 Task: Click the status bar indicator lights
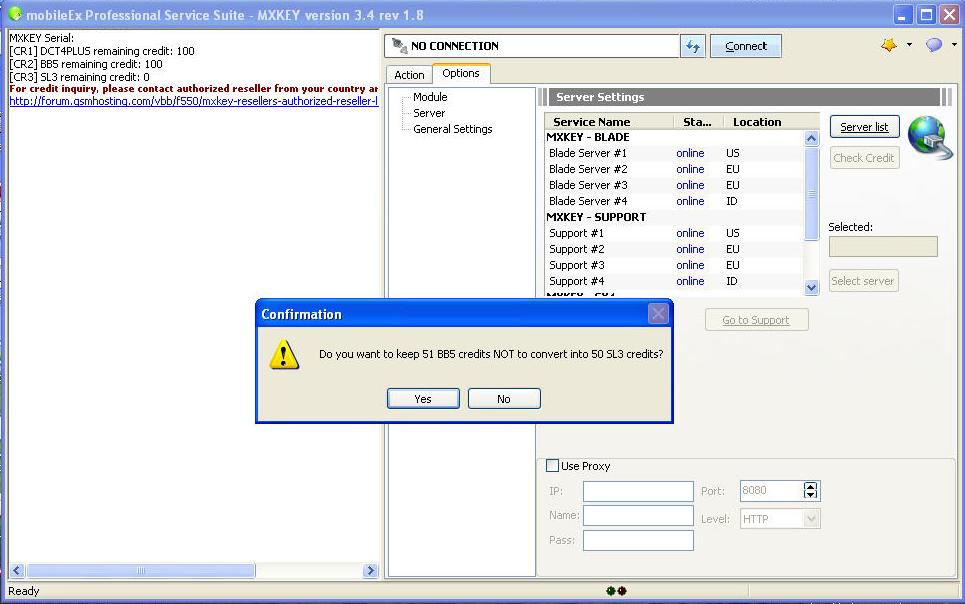tap(616, 591)
